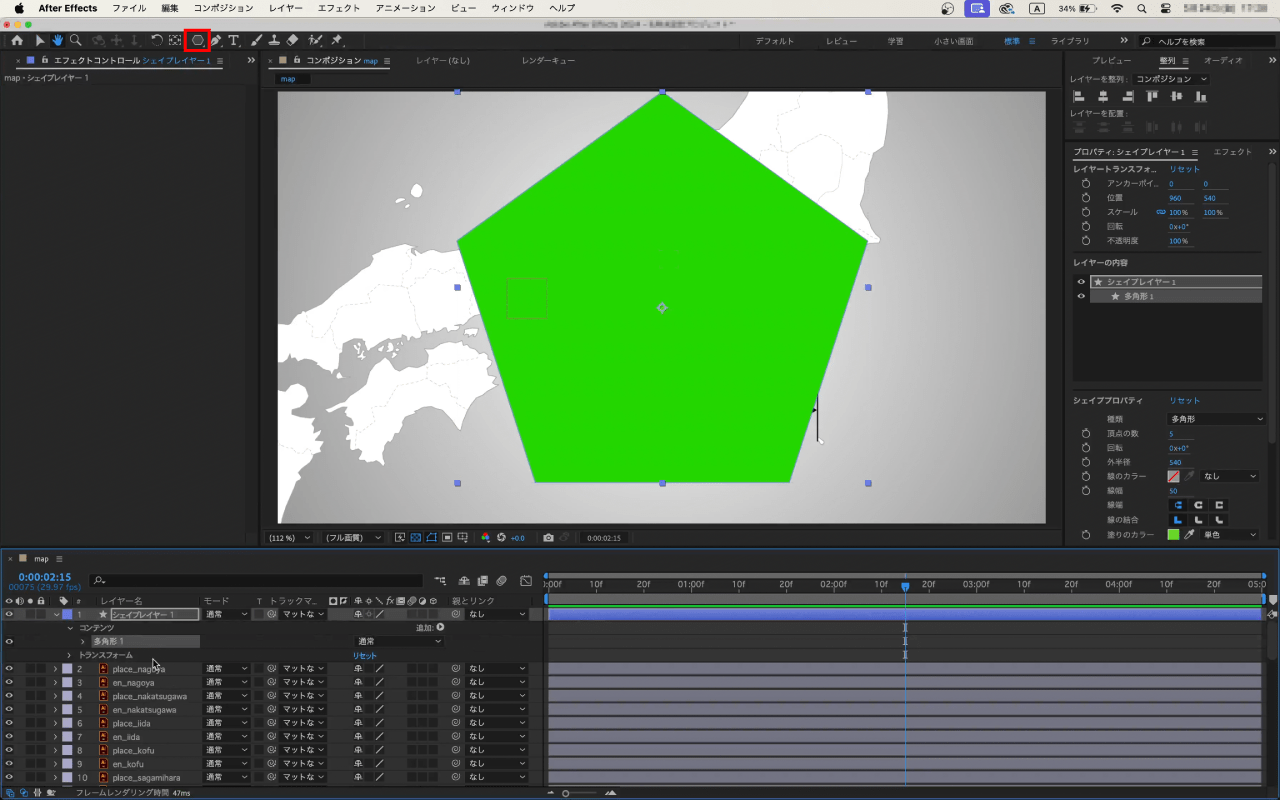Toggle the lock on the コンポジション map tab
This screenshot has width=1280, height=800.
pyautogui.click(x=297, y=61)
